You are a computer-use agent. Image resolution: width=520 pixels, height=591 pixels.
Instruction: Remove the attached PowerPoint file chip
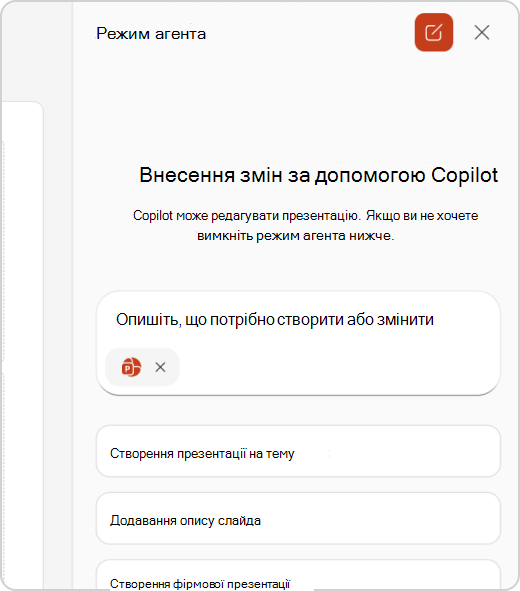click(161, 367)
